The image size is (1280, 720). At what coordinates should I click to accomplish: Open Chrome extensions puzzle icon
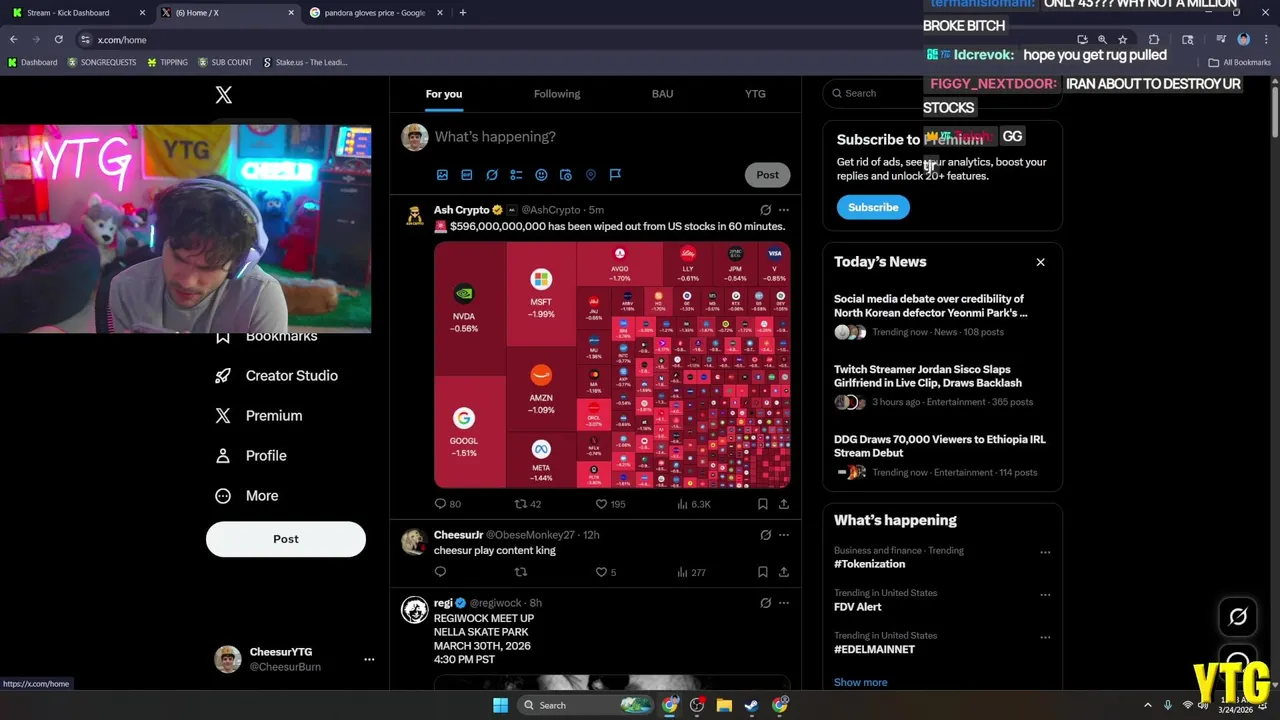1154,39
